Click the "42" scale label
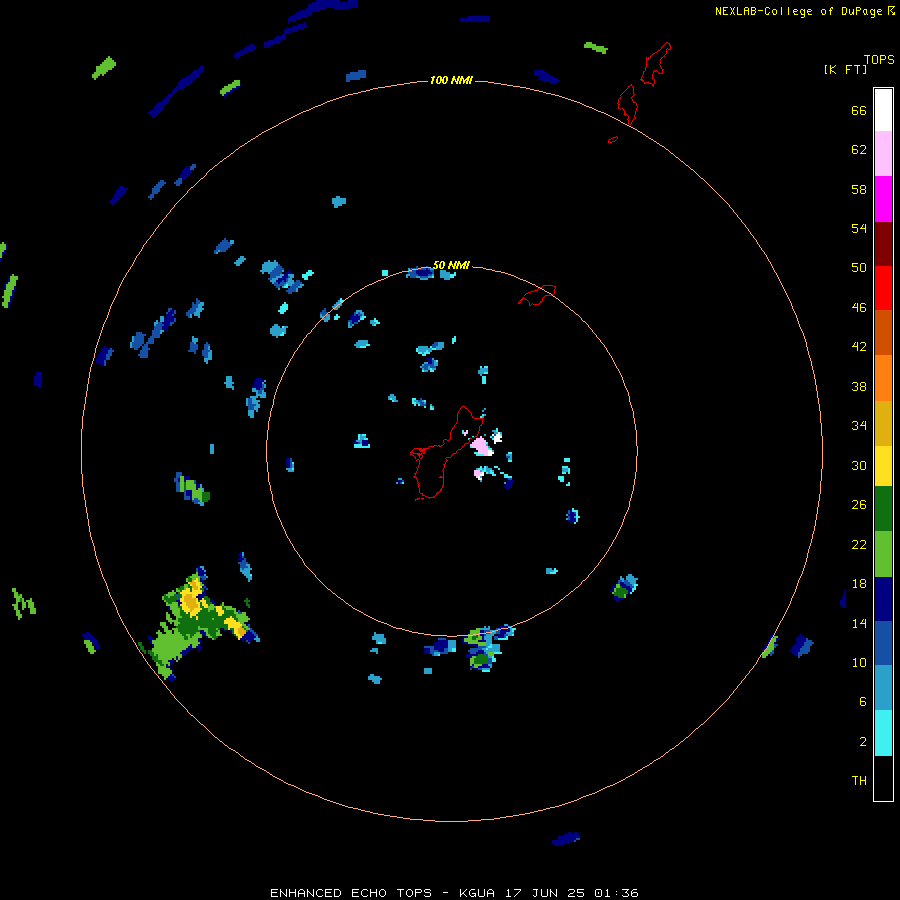This screenshot has width=900, height=900. tap(859, 347)
